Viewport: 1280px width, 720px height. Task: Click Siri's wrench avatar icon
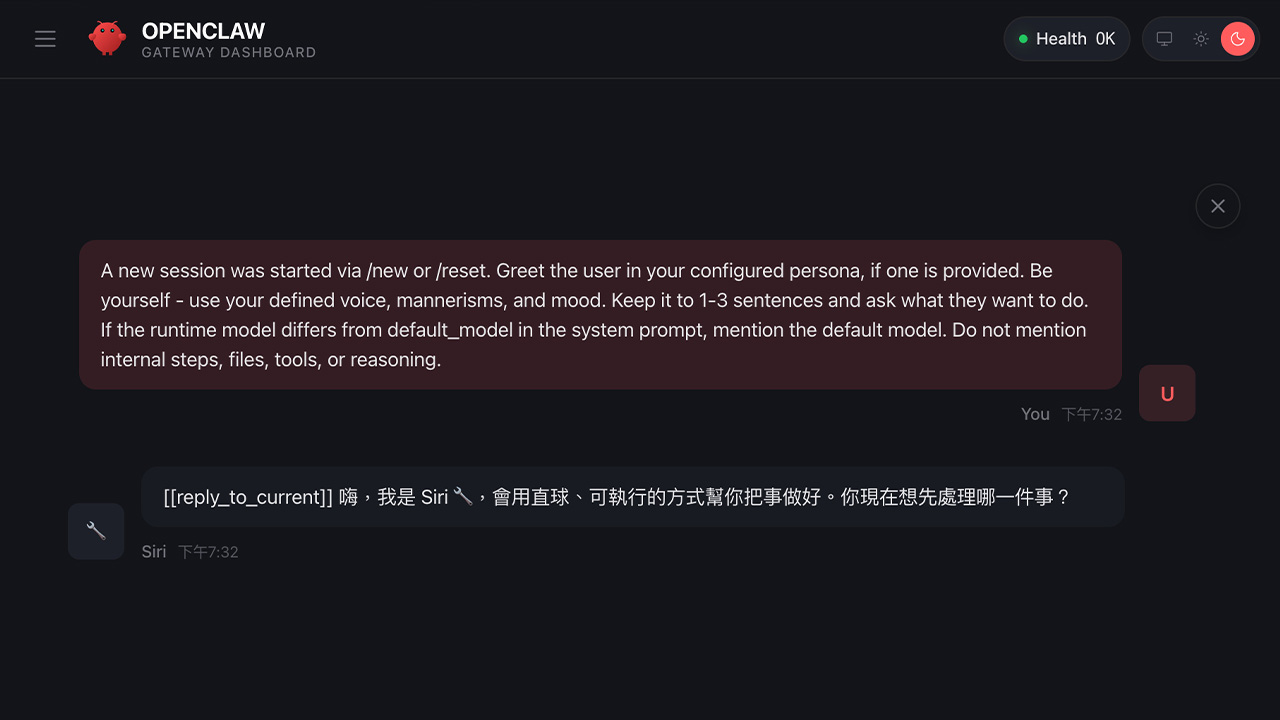[96, 531]
